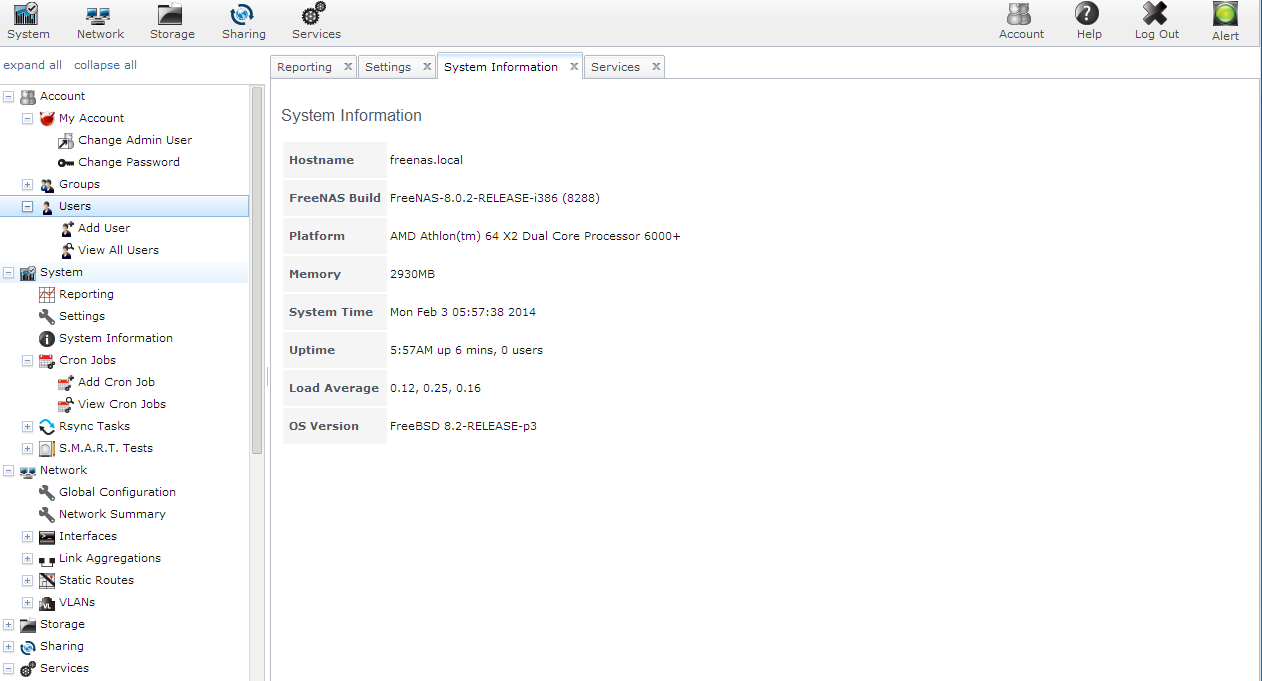Collapse the System tree node

pos(9,272)
